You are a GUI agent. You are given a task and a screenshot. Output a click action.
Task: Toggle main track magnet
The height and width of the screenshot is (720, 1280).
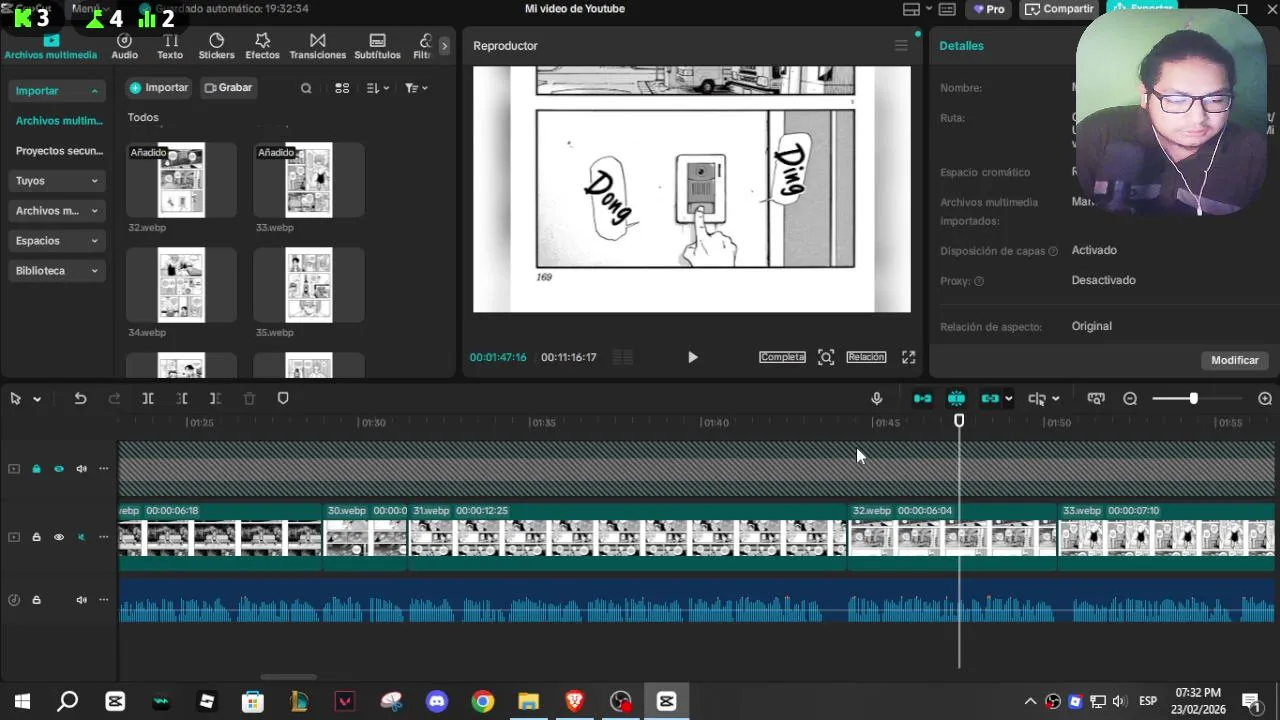point(922,398)
